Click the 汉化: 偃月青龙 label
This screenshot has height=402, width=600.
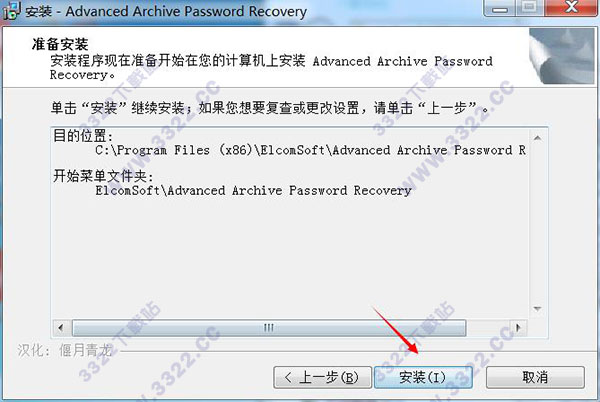(65, 350)
